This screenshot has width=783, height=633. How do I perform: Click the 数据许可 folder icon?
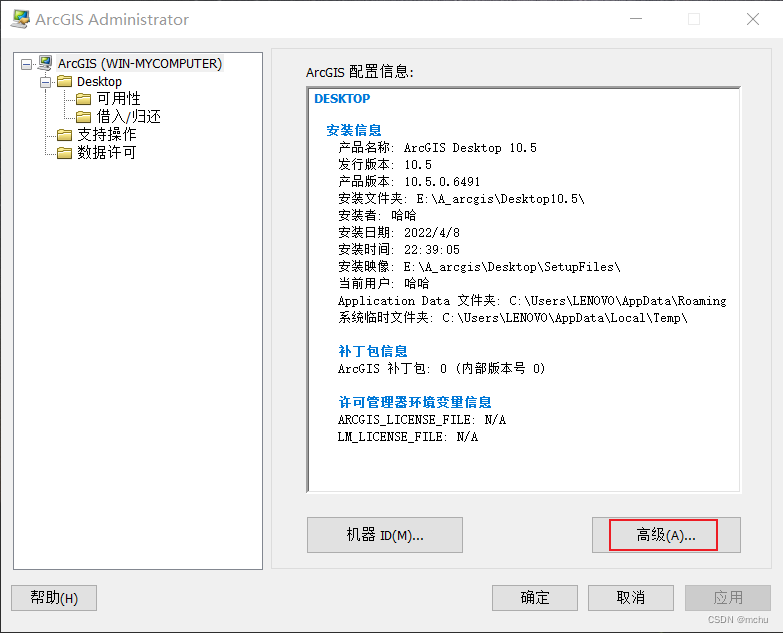[64, 153]
